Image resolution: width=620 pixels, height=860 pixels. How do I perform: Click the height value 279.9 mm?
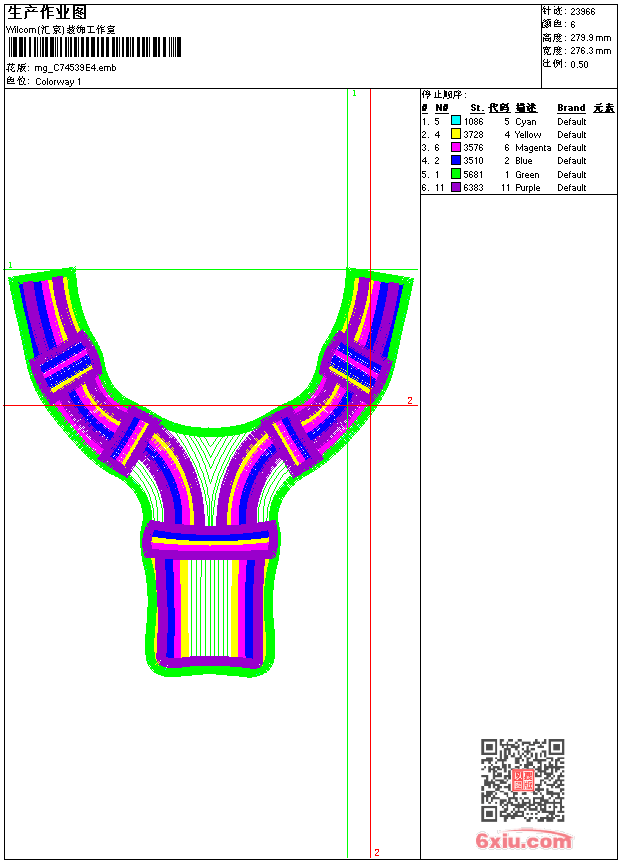click(x=590, y=38)
